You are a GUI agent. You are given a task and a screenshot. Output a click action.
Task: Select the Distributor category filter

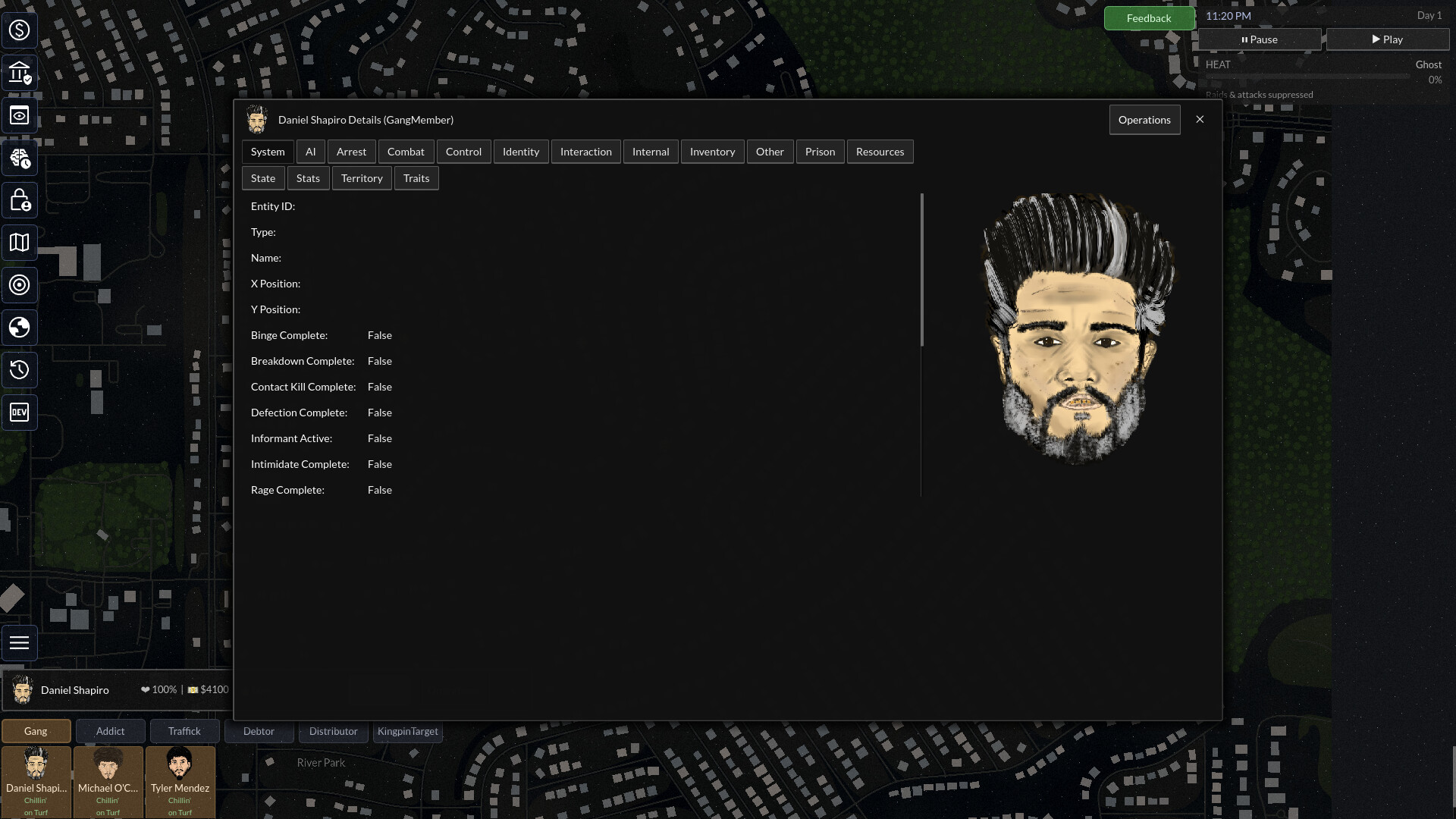[x=333, y=731]
